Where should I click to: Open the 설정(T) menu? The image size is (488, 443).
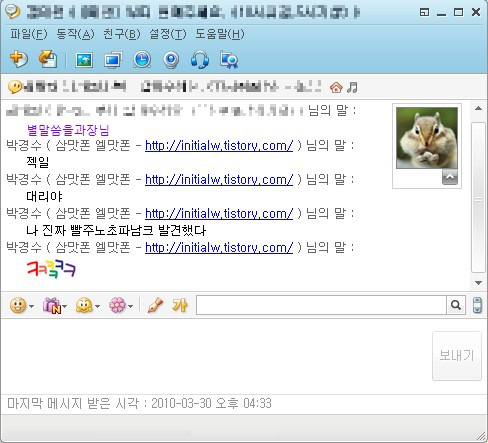(x=167, y=34)
